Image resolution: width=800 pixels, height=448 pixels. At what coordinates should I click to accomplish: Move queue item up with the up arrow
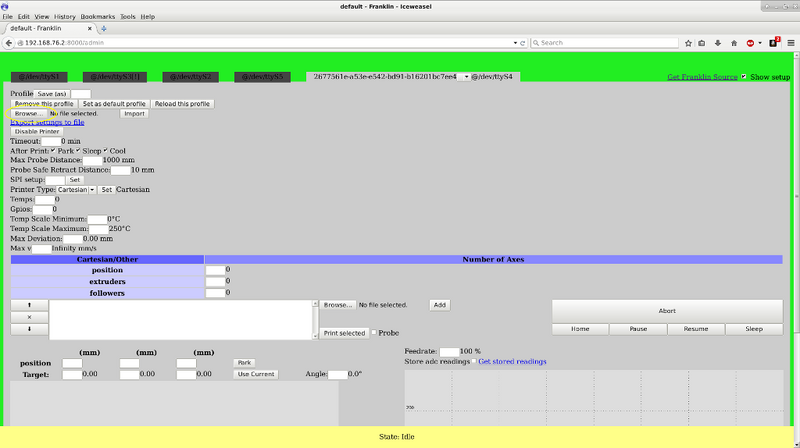click(29, 305)
